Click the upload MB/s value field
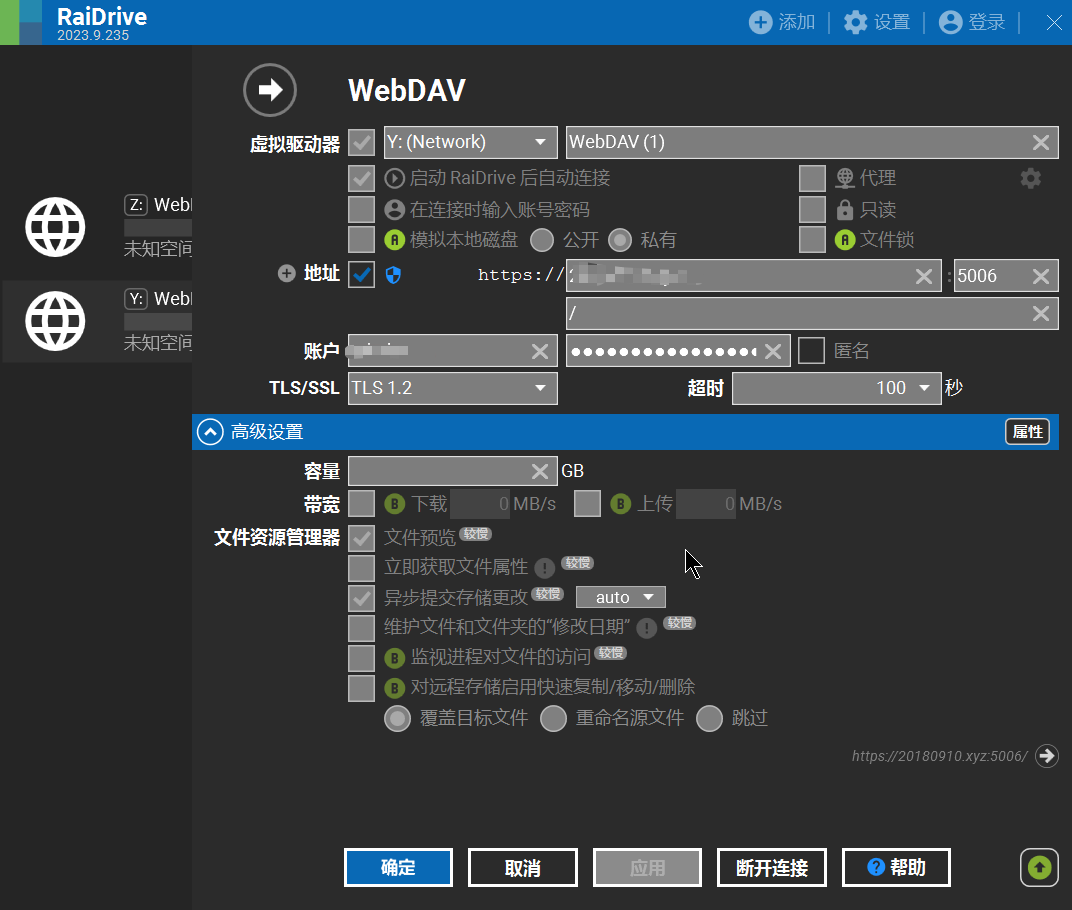Screen dimensions: 1072x910 [706, 504]
